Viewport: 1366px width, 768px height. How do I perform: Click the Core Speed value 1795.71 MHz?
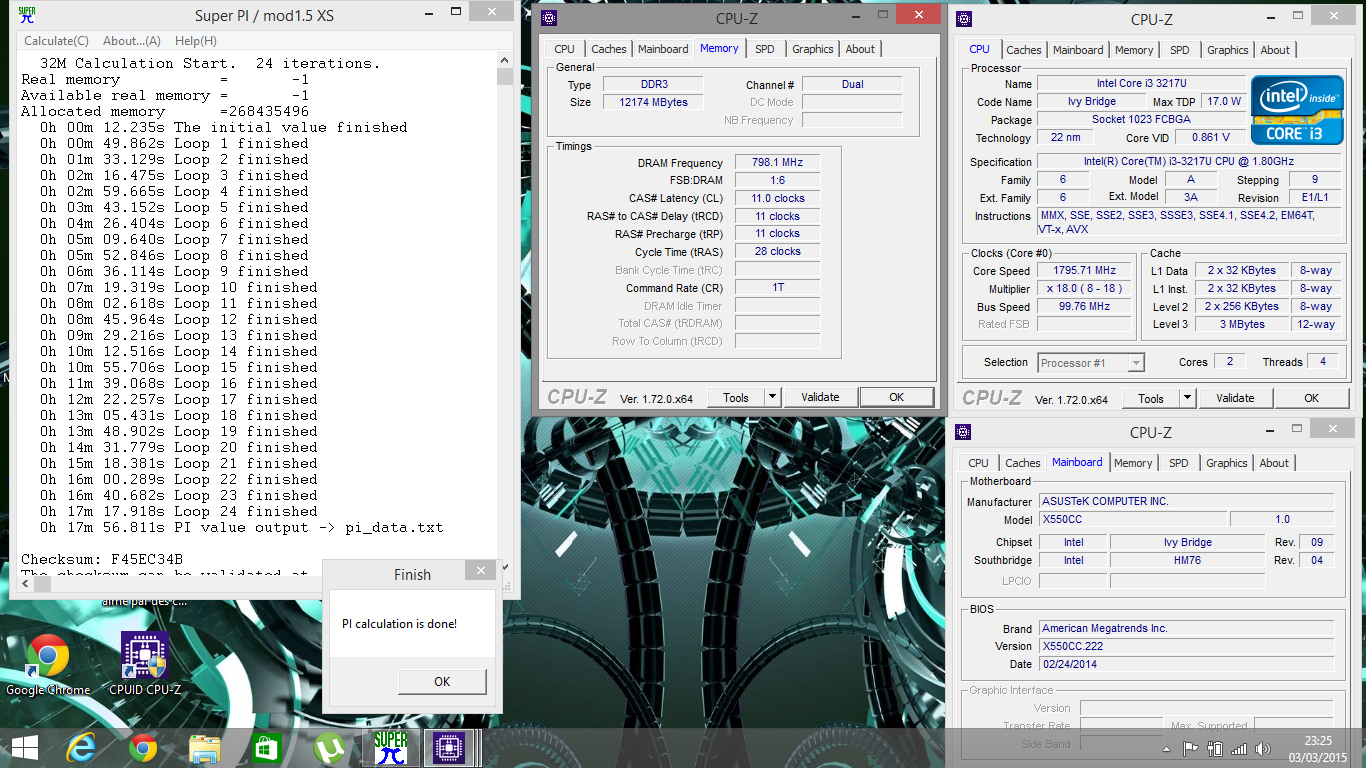(x=1084, y=270)
